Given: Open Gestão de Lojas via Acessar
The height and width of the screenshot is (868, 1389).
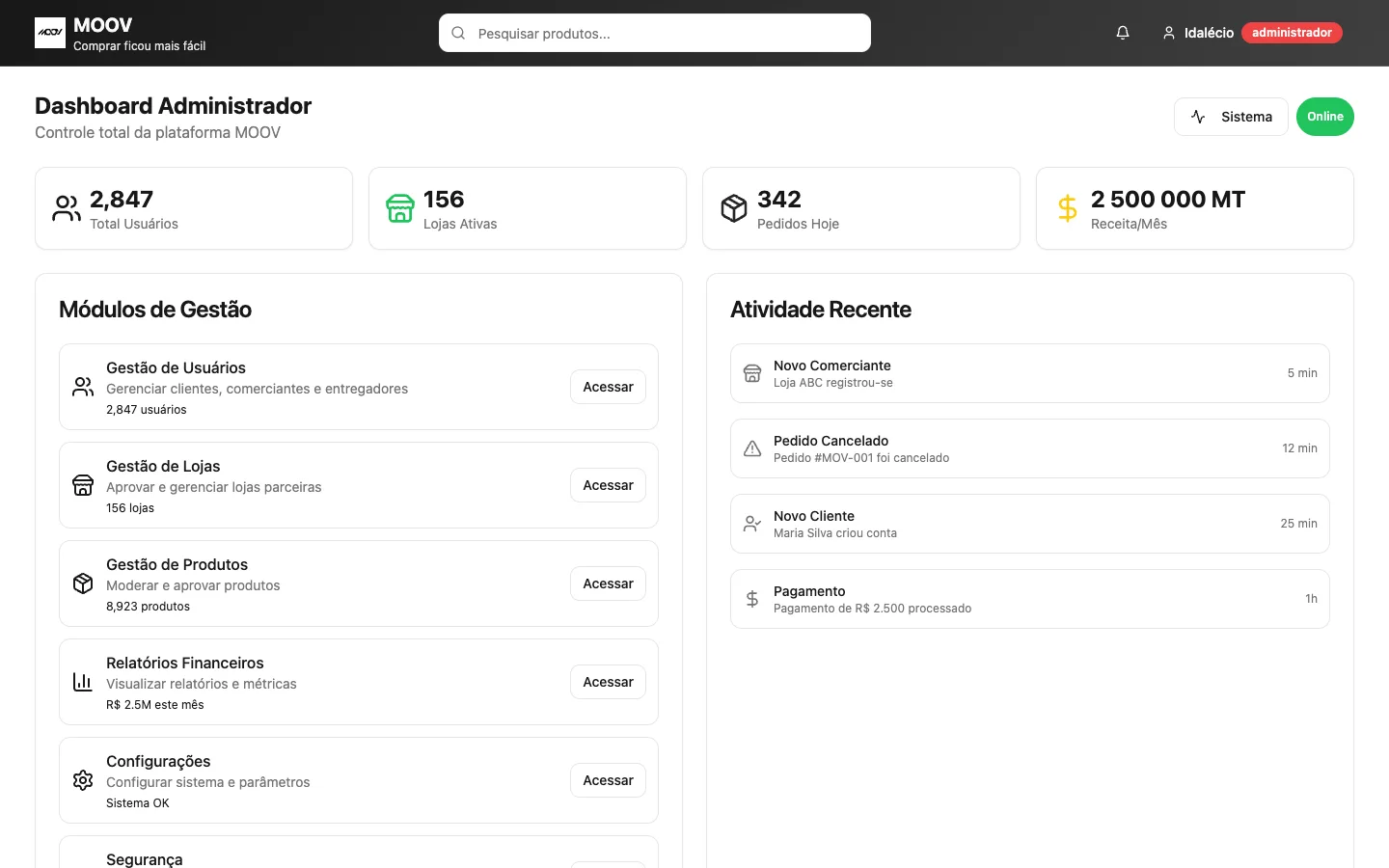Looking at the screenshot, I should point(608,485).
